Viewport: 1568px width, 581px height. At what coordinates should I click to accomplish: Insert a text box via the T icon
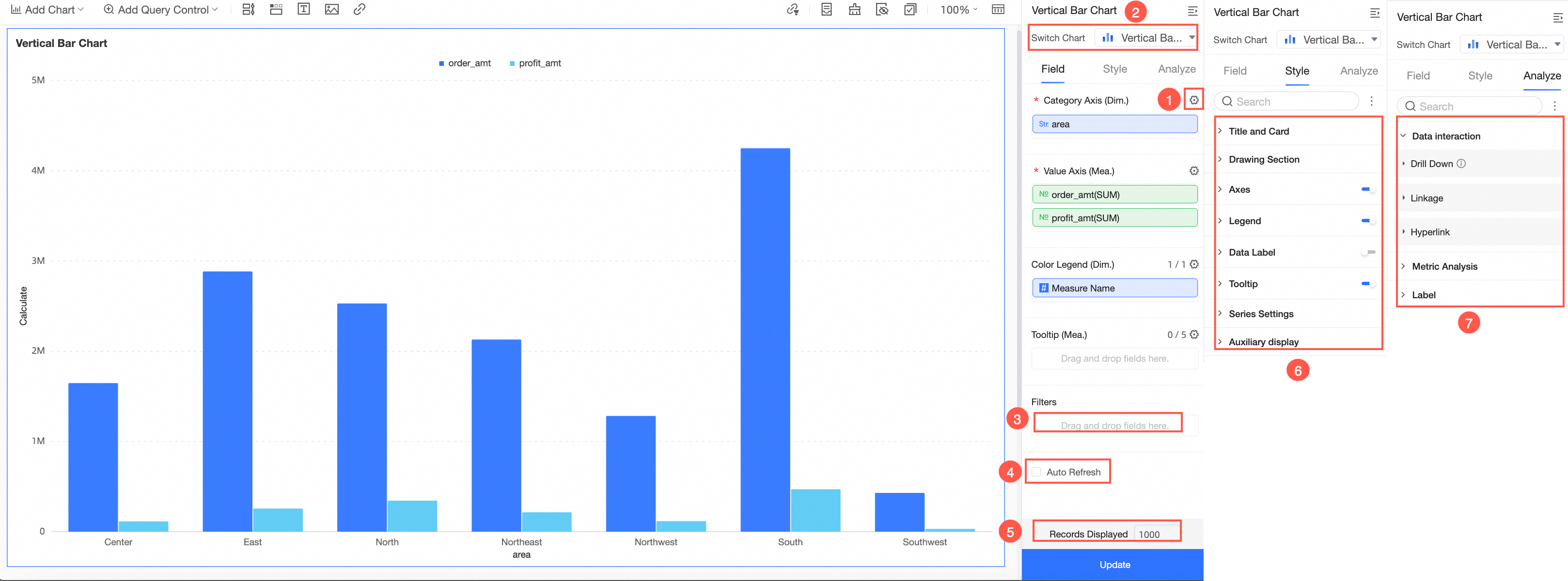(x=304, y=10)
